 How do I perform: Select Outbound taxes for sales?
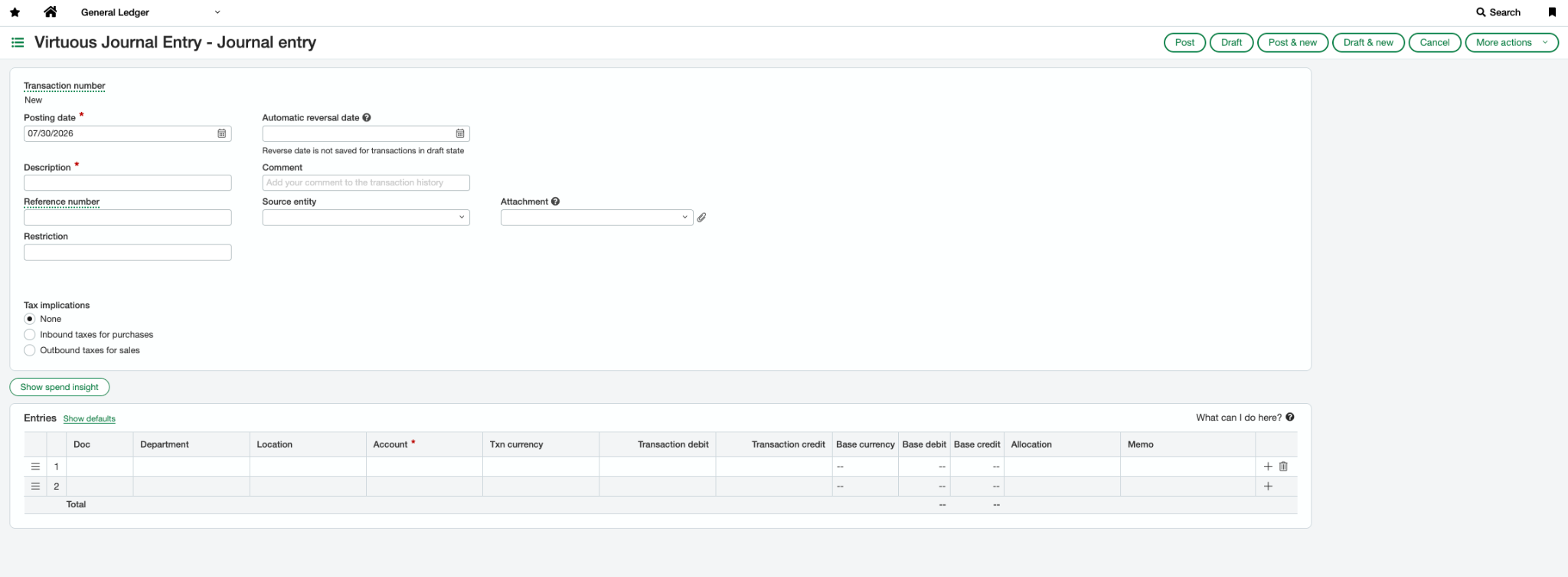pyautogui.click(x=30, y=350)
